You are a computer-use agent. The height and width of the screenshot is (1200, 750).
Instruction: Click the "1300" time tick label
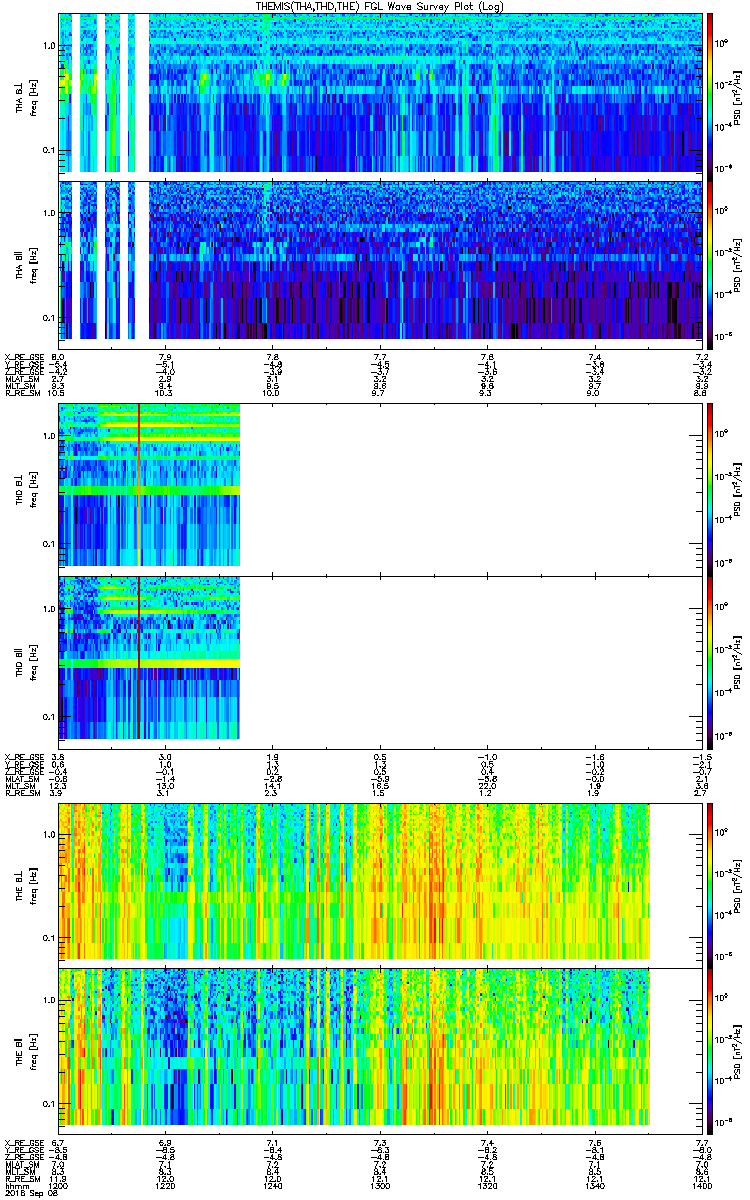tap(380, 1185)
